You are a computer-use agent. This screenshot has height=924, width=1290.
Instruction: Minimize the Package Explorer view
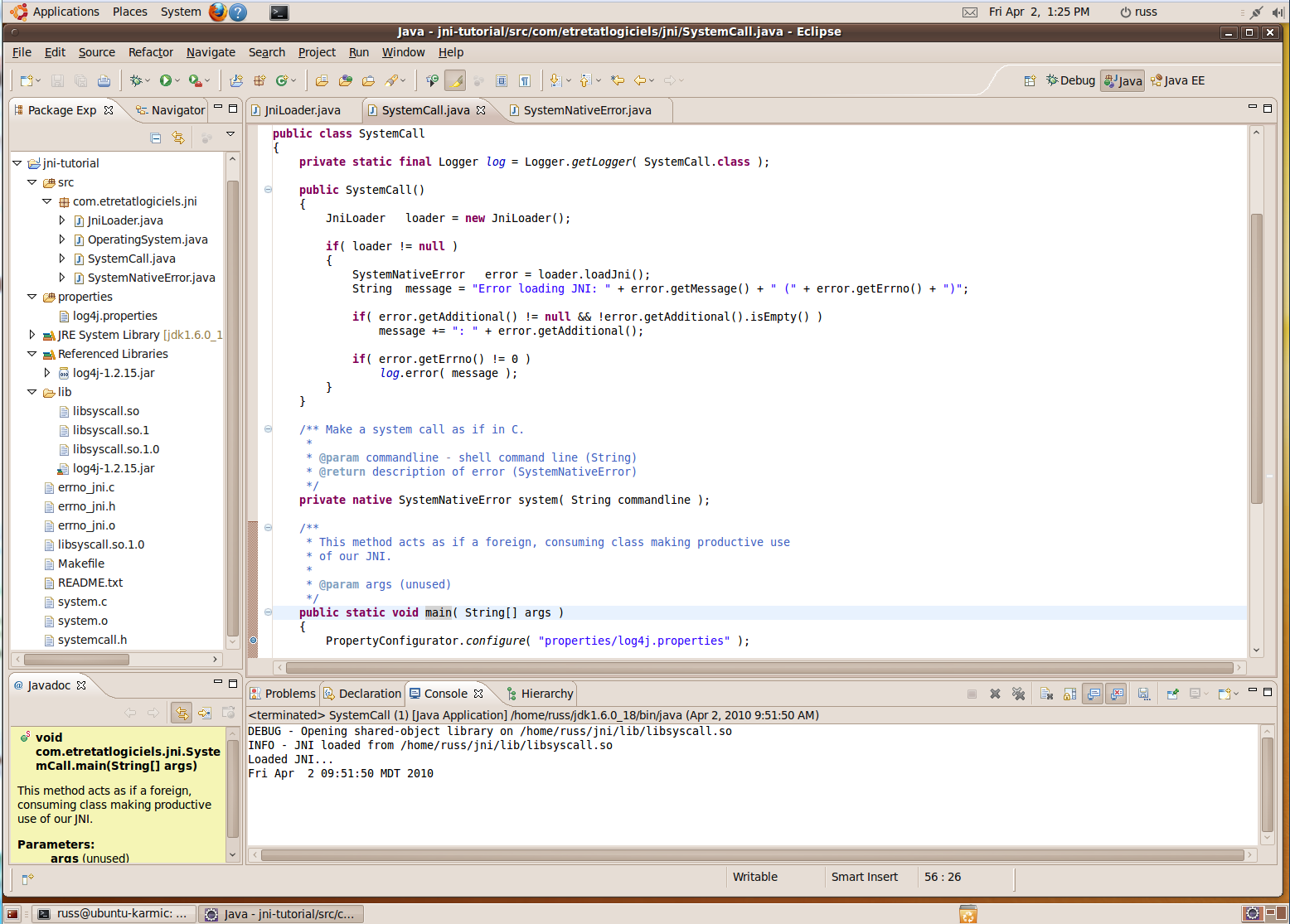[x=218, y=108]
